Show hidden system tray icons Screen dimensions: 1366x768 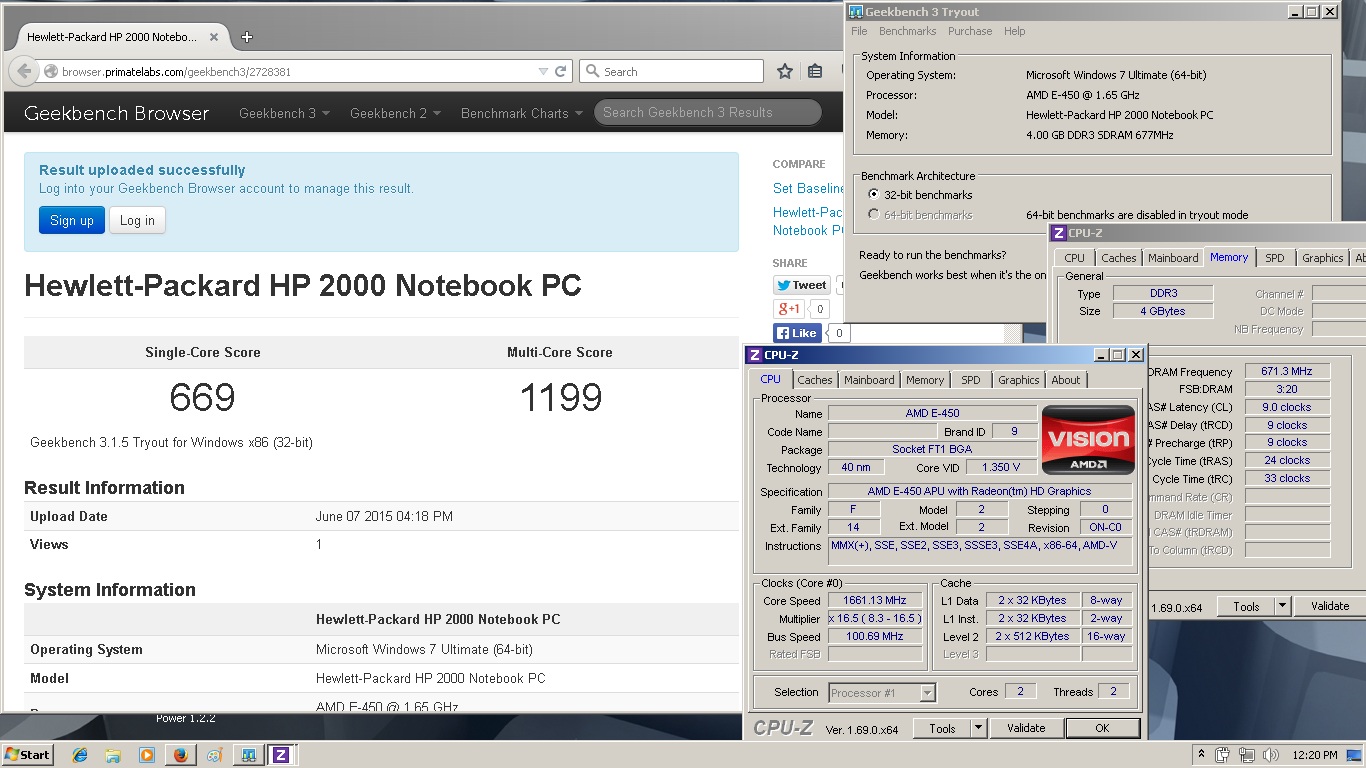[1201, 755]
